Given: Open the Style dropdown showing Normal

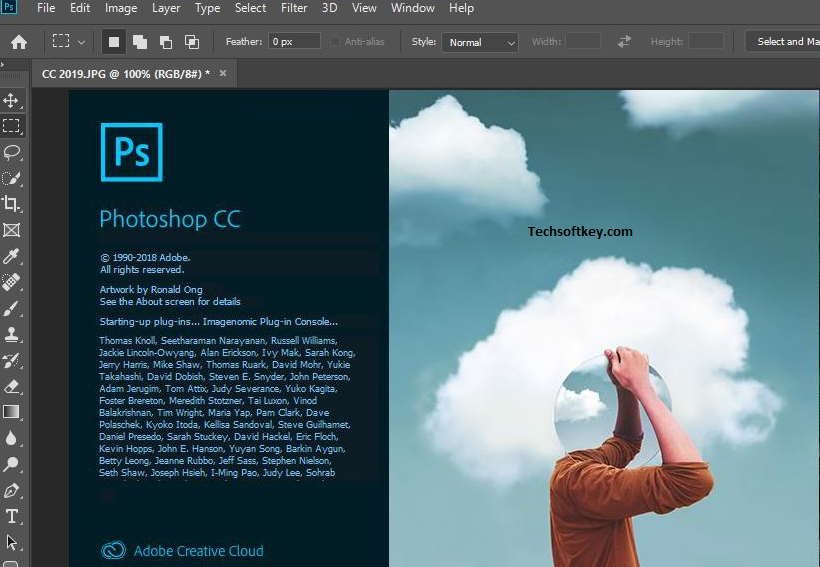Looking at the screenshot, I should [480, 42].
